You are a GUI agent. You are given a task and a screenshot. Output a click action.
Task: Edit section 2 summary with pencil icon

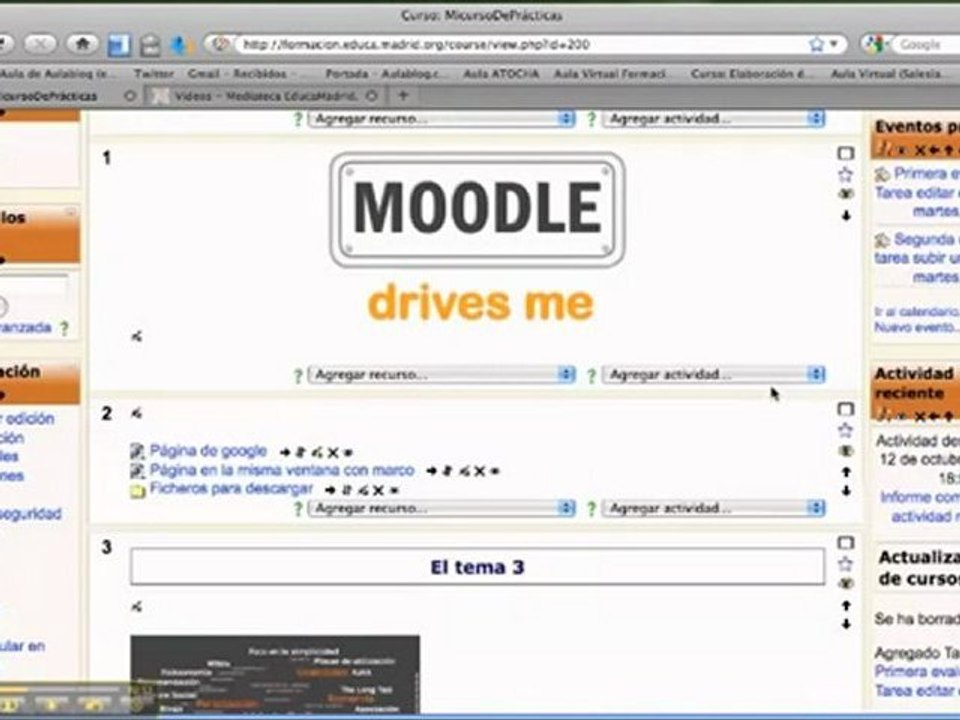point(137,414)
